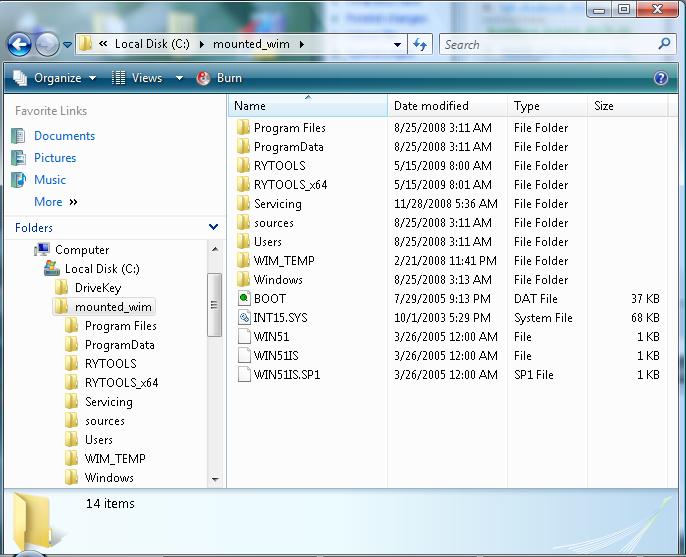Click the Forward navigation arrow
Image resolution: width=686 pixels, height=557 pixels.
click(47, 44)
